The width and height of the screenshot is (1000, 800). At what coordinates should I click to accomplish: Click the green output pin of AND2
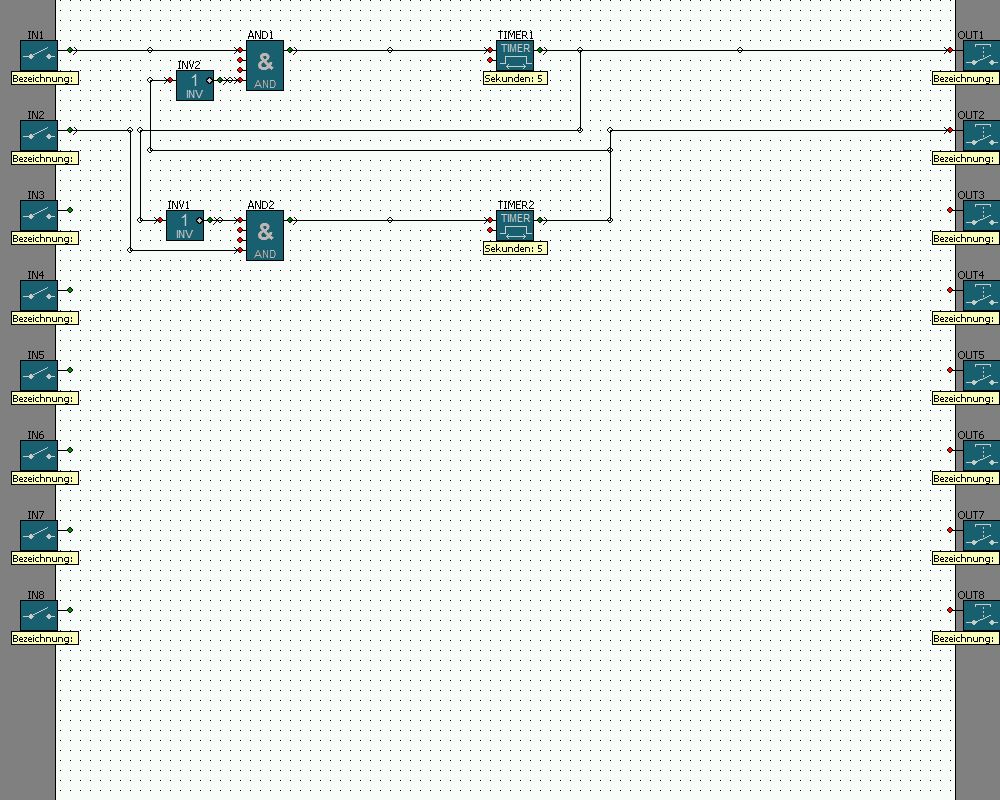coord(290,220)
